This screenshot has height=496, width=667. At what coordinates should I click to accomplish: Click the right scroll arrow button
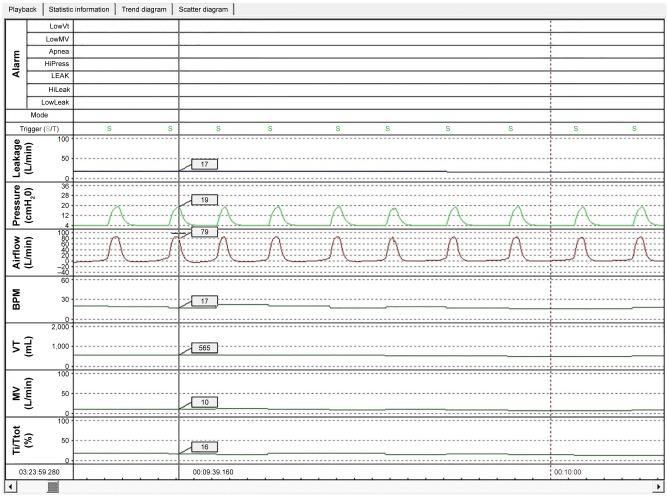(658, 487)
